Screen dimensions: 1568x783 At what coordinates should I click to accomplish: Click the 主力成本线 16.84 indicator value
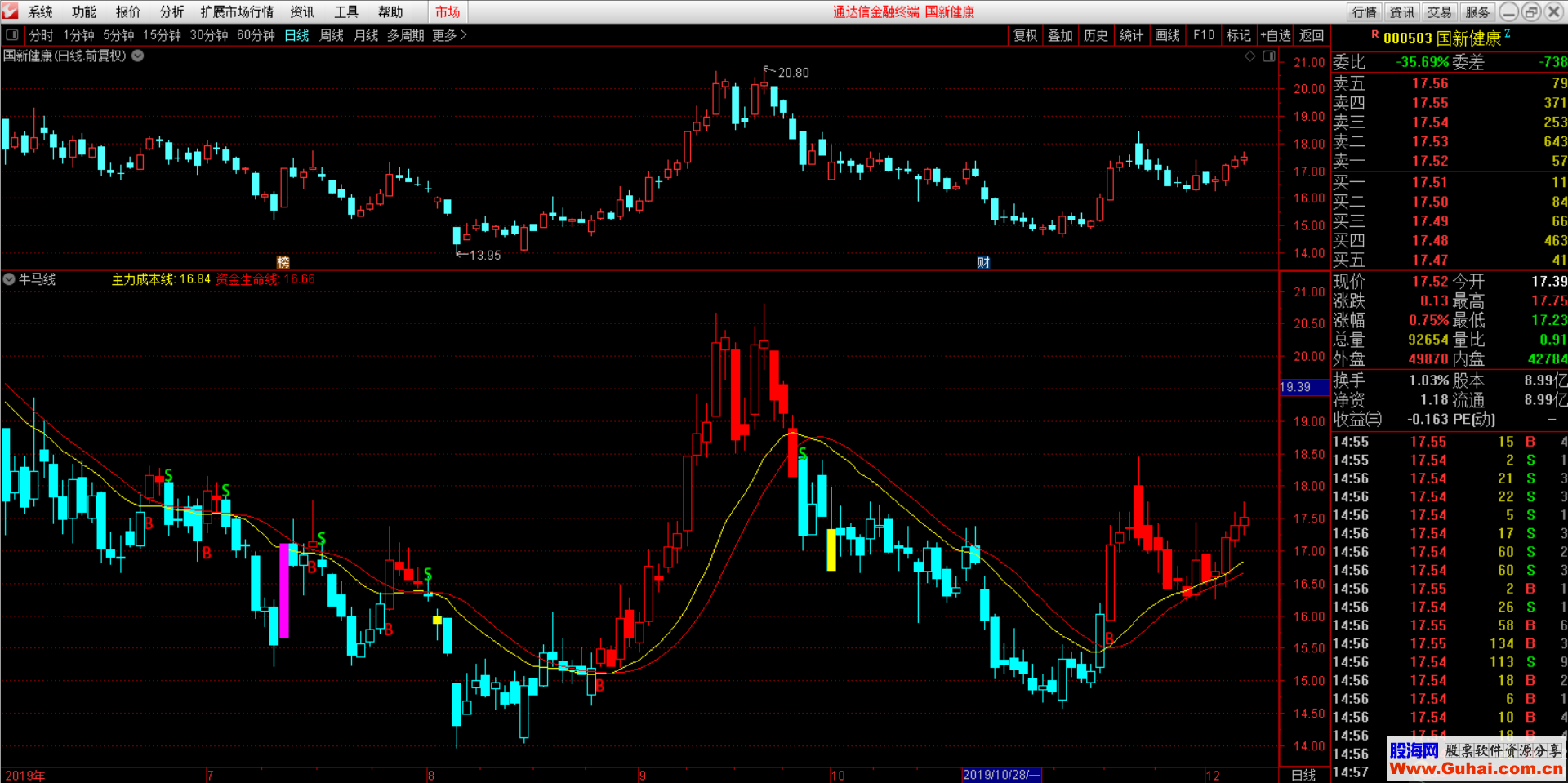(x=161, y=279)
